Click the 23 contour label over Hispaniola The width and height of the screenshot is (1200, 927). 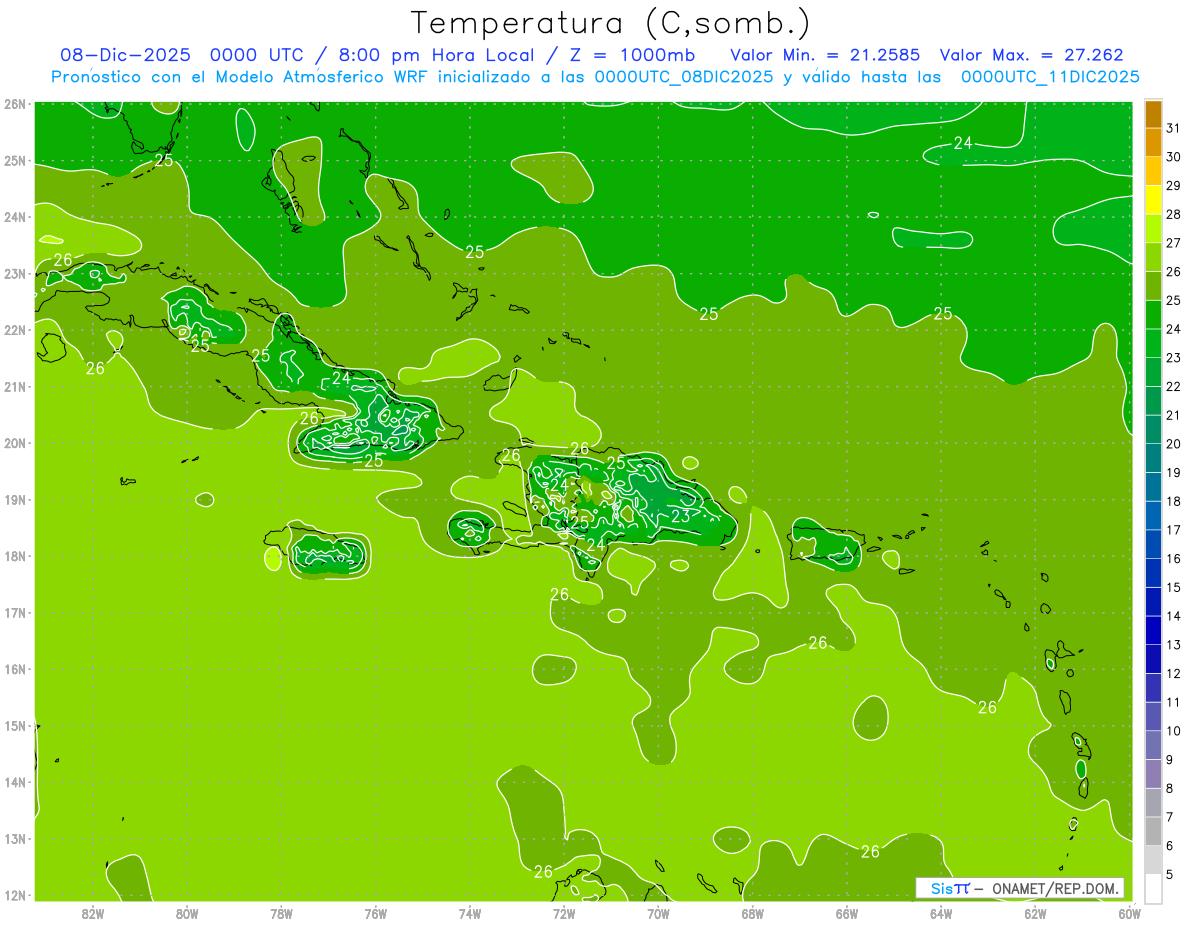[x=681, y=516]
